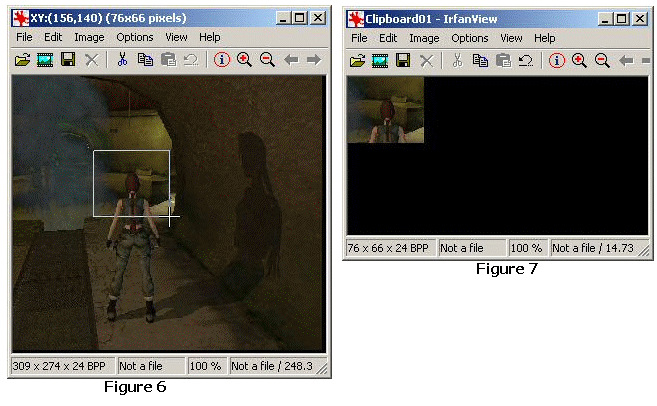Zoom in magnifier icon, left window

[x=244, y=59]
